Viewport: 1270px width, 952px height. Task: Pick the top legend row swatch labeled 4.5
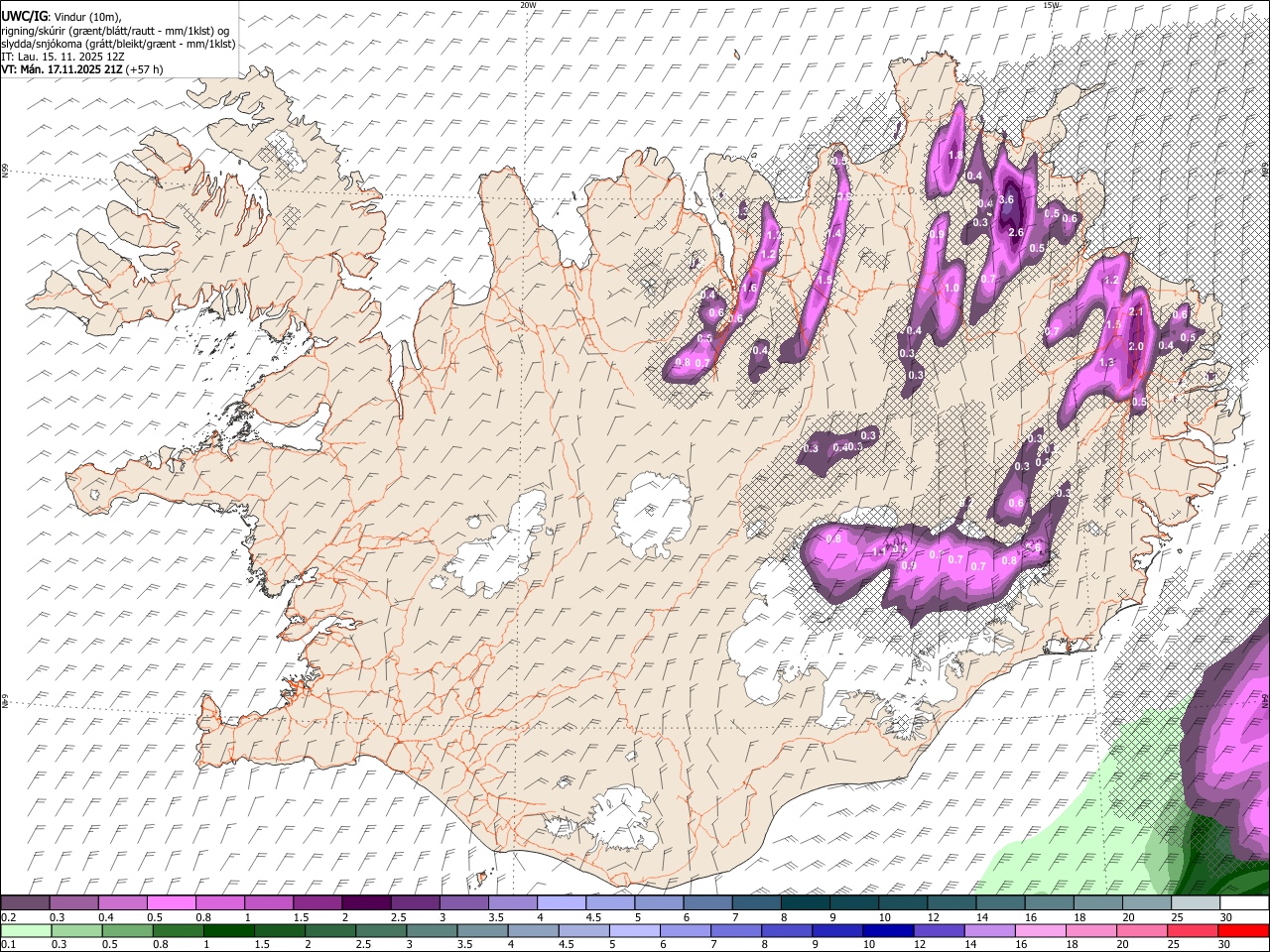tap(610, 902)
